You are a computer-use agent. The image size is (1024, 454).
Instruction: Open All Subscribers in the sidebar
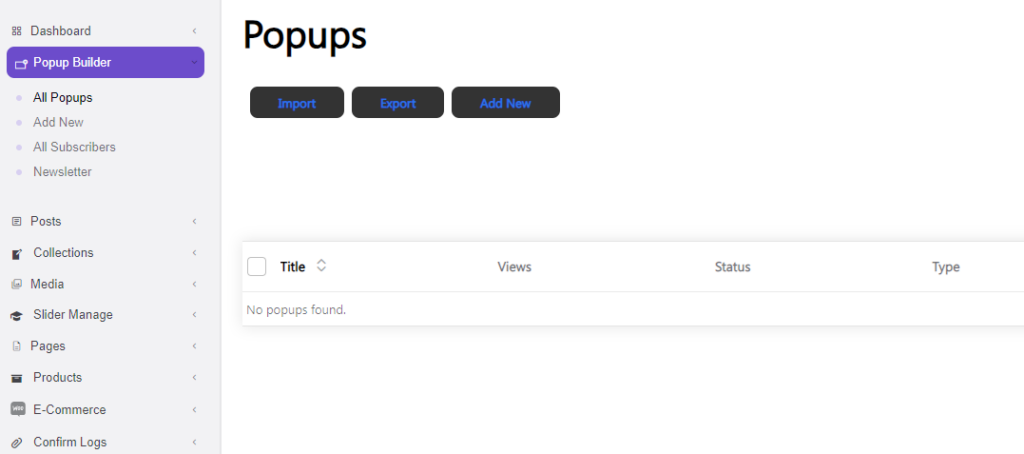74,147
